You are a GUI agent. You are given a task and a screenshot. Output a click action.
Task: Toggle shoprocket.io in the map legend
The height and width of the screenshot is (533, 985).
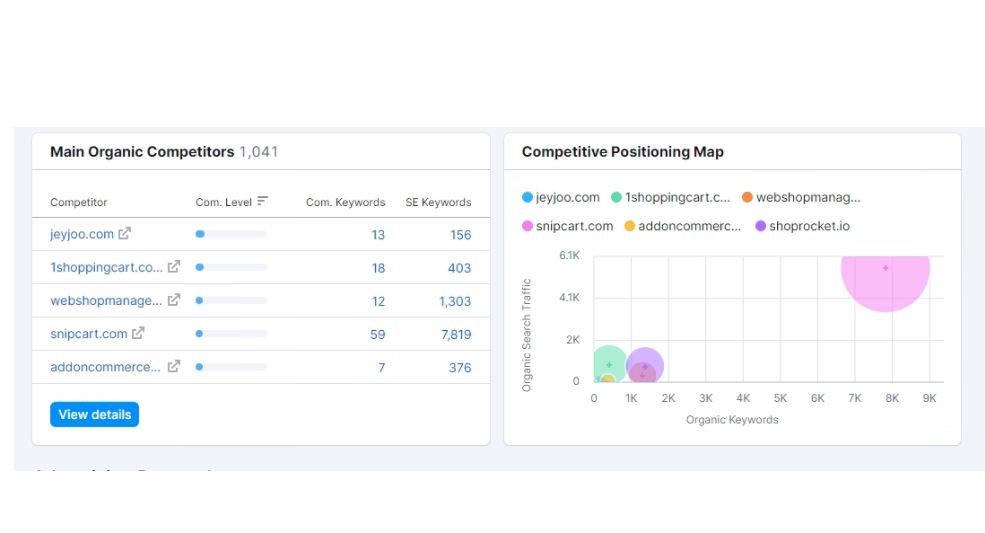point(802,226)
